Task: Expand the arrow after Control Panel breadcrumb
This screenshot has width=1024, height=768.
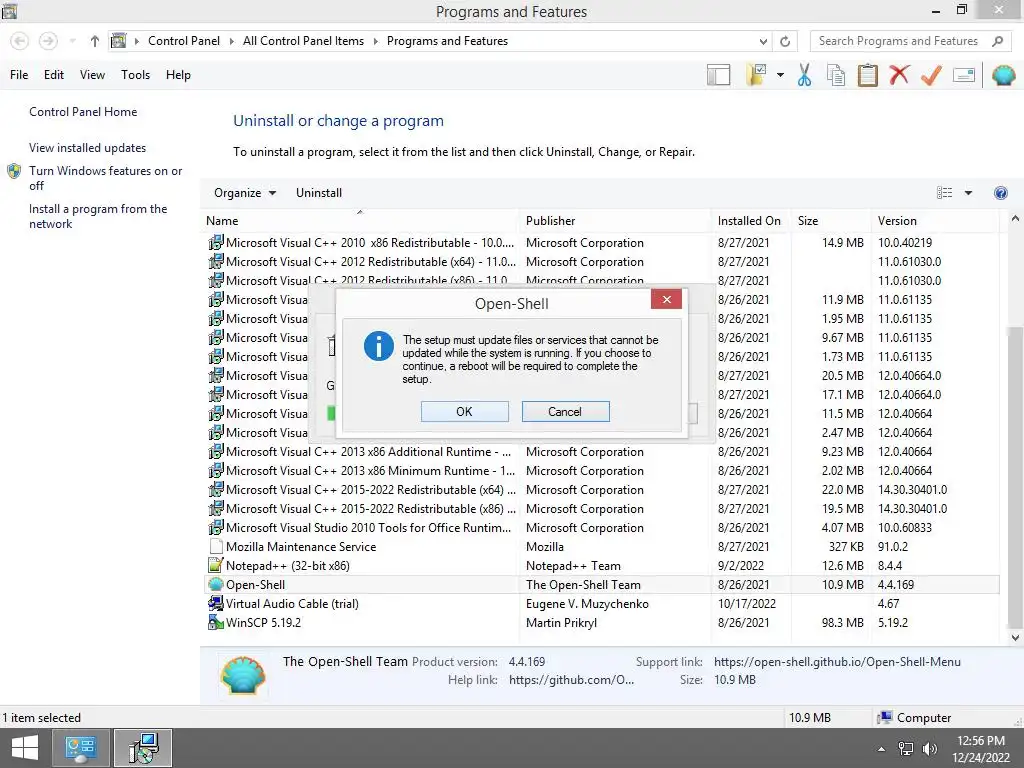Action: pos(231,41)
